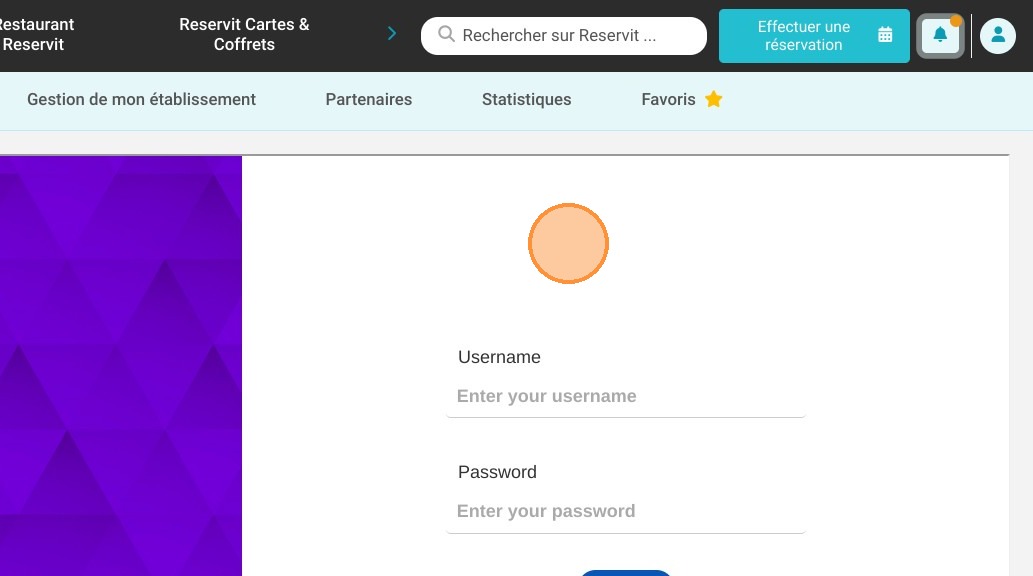The image size is (1033, 576).
Task: Open the Gestion de mon établissement menu
Action: pos(141,100)
